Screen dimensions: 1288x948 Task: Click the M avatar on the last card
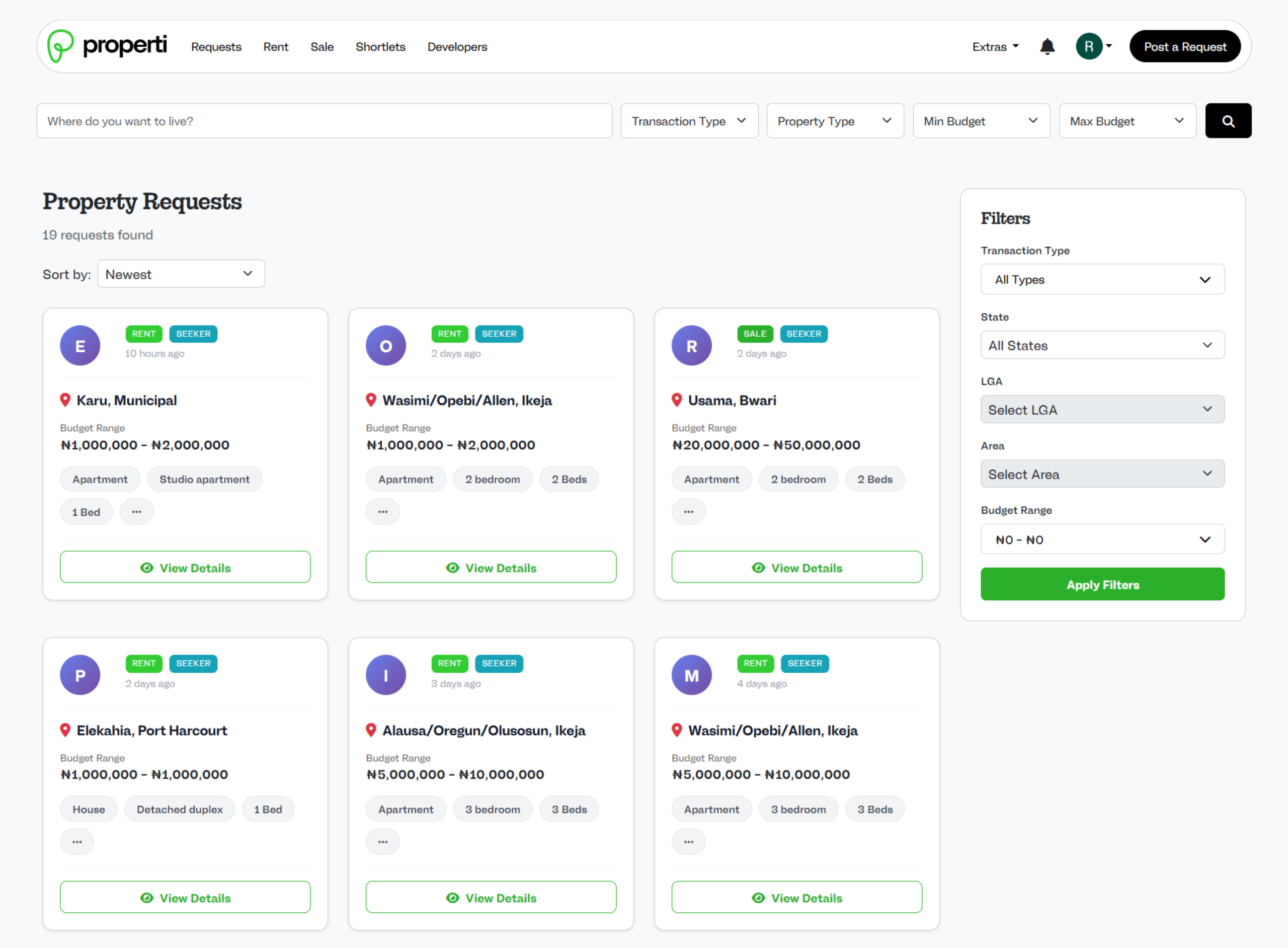tap(691, 675)
